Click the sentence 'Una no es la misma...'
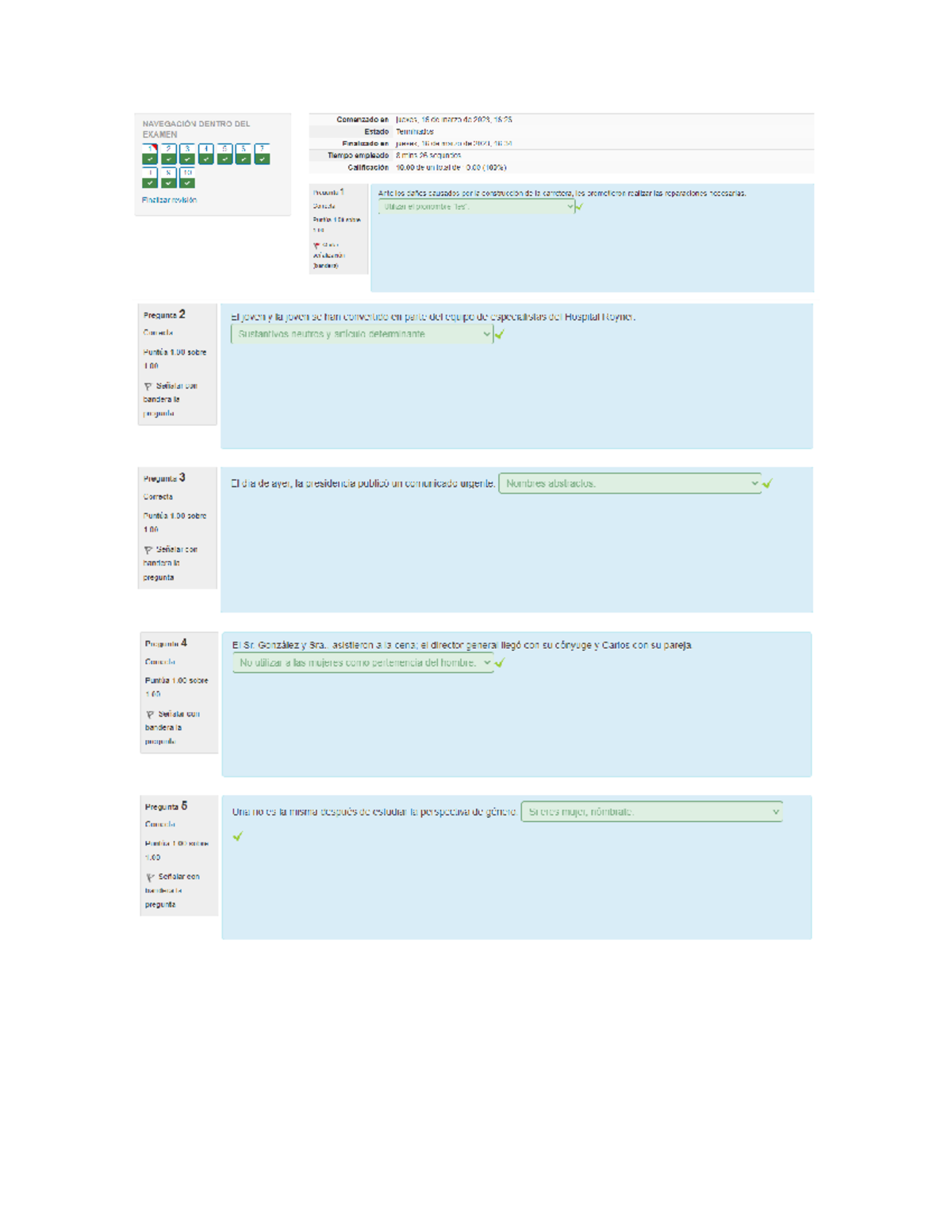952x1232 pixels. point(375,812)
